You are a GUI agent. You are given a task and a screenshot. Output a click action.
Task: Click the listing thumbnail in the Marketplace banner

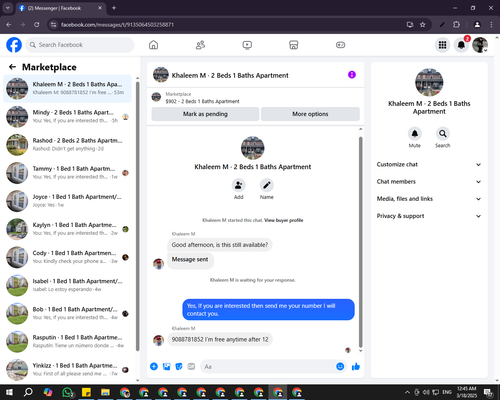pos(156,97)
